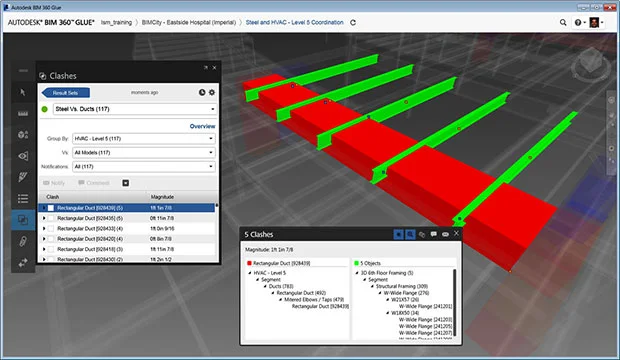620x360 pixels.
Task: Tick the Rectangular Duct [928420] checkbox
Action: tap(51, 239)
